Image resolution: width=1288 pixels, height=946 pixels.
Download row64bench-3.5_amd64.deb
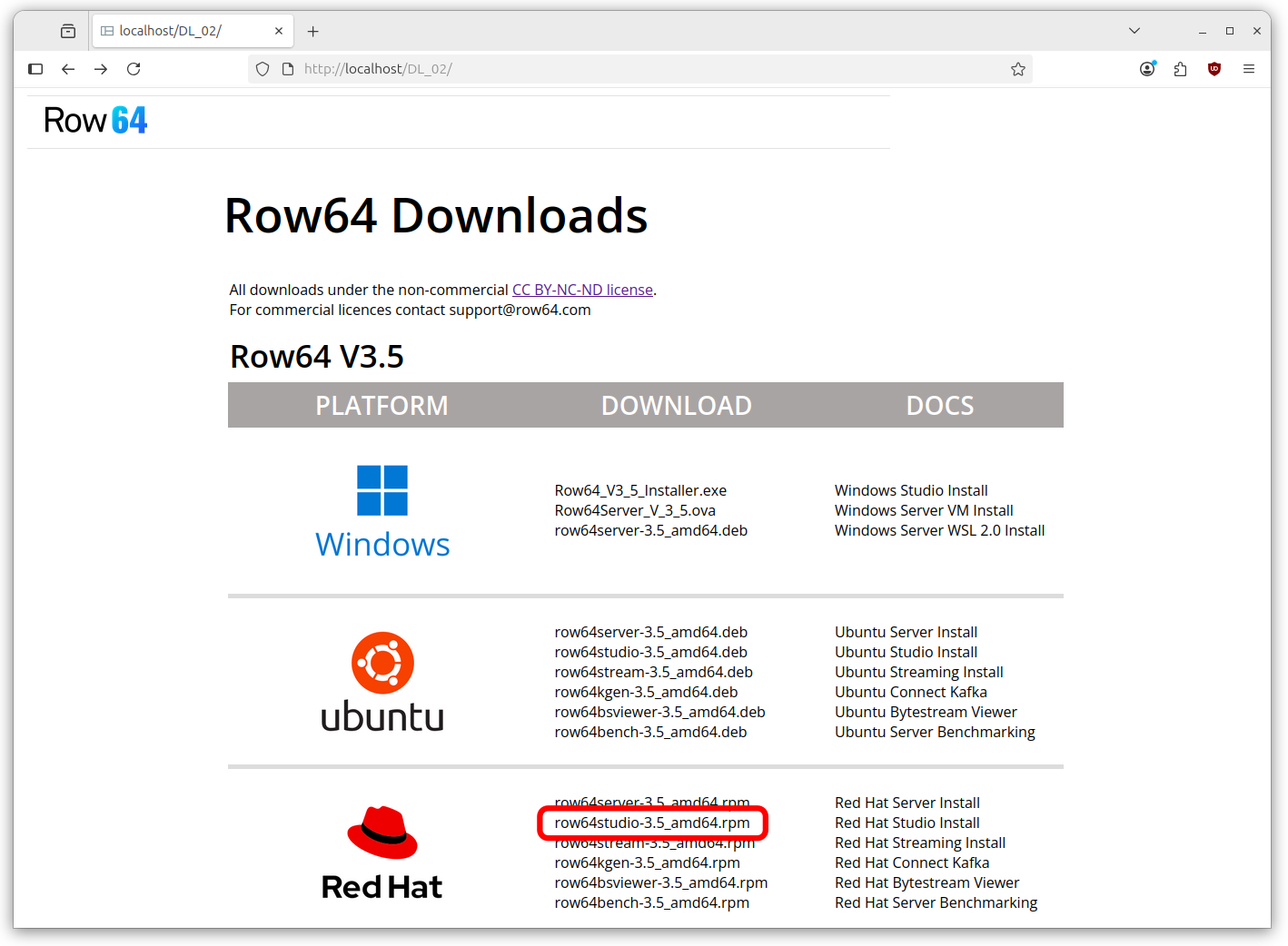tap(650, 732)
